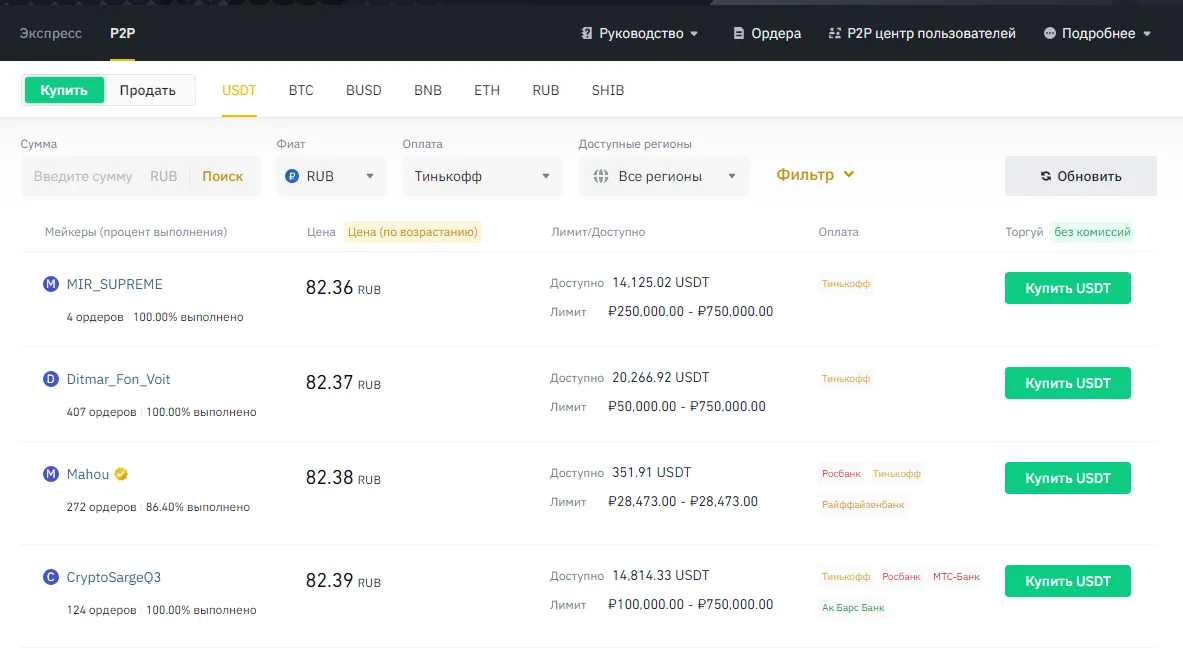
Task: Click the P2P центр пользователей icon
Action: (x=836, y=33)
